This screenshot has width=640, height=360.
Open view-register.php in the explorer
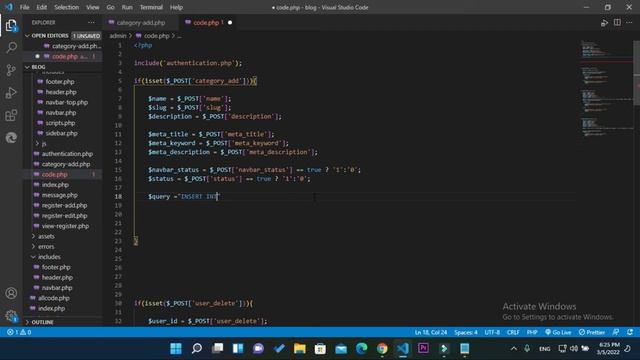[x=65, y=226]
